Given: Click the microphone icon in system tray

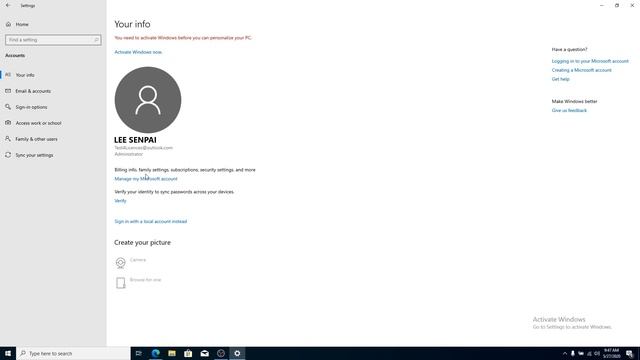Looking at the screenshot, I should [573, 353].
